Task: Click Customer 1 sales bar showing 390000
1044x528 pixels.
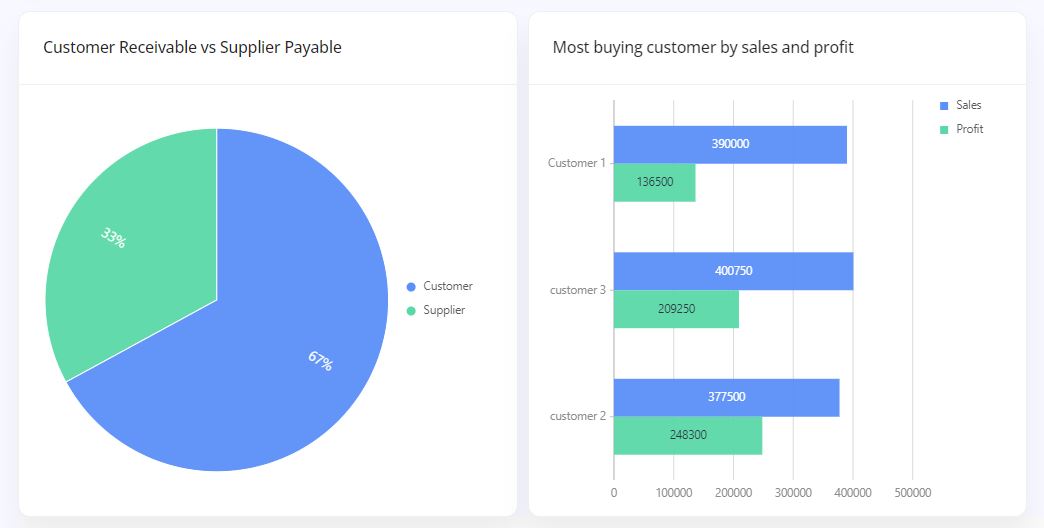Action: [x=730, y=144]
